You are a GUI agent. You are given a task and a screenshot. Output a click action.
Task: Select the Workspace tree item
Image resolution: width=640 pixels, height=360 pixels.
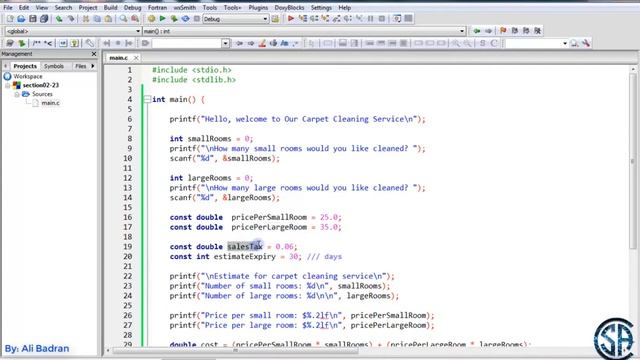[28, 76]
